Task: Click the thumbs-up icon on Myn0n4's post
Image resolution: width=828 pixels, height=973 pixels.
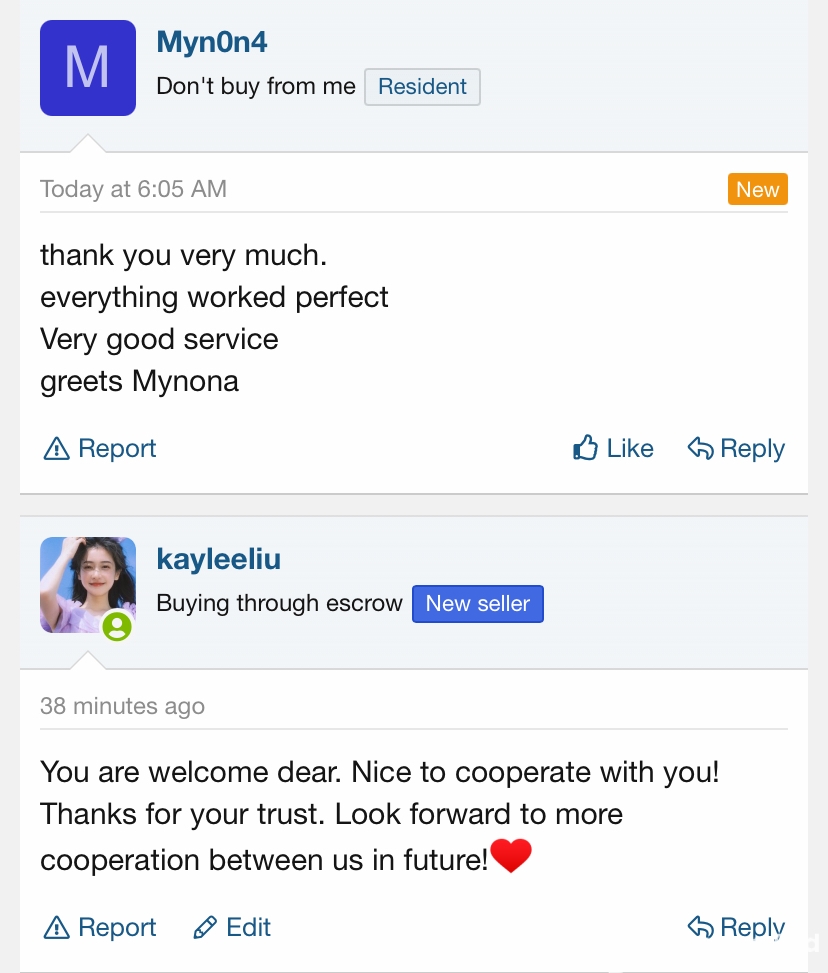Action: click(585, 447)
